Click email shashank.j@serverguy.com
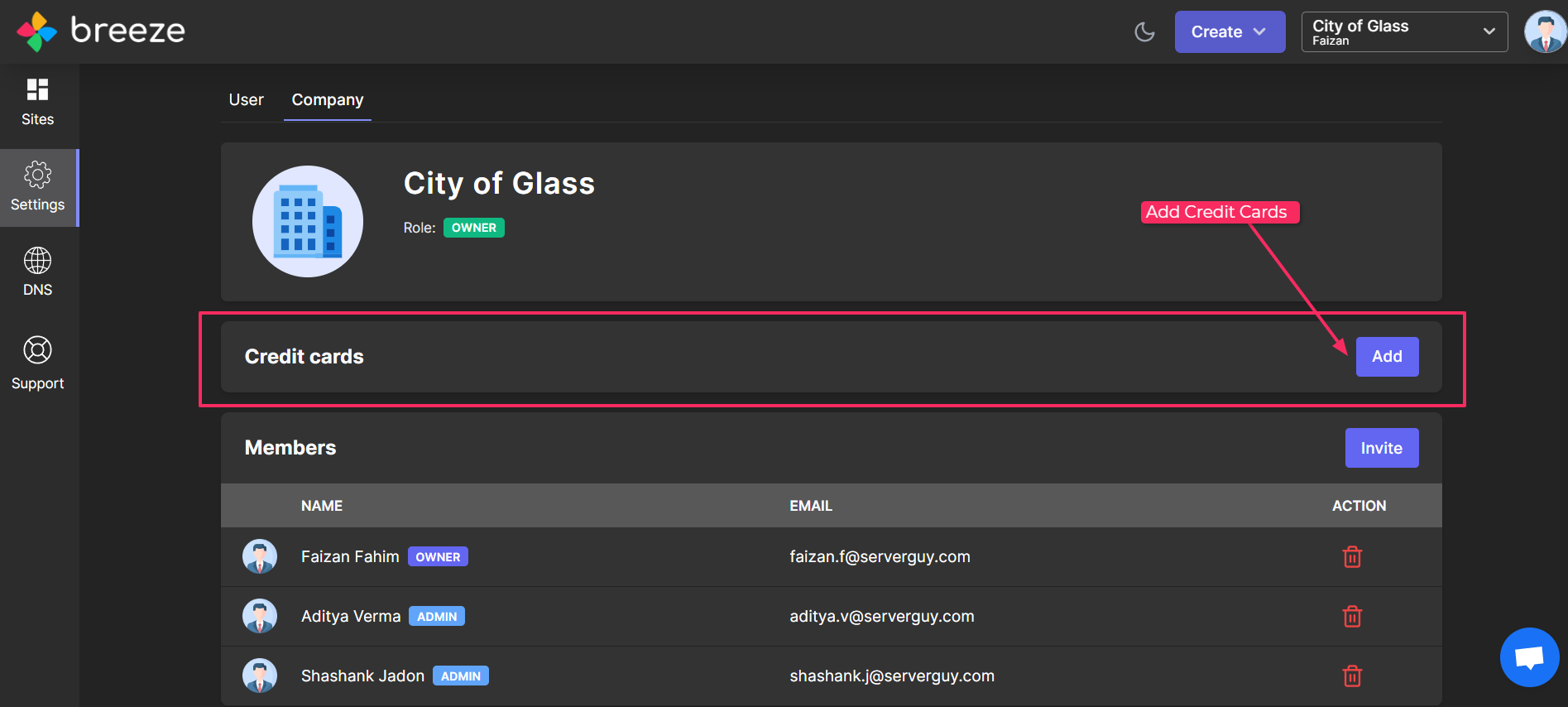This screenshot has height=707, width=1568. point(892,676)
